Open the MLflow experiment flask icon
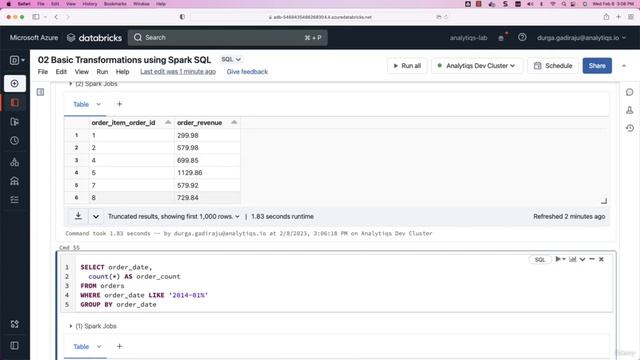640x360 pixels. coord(629,110)
